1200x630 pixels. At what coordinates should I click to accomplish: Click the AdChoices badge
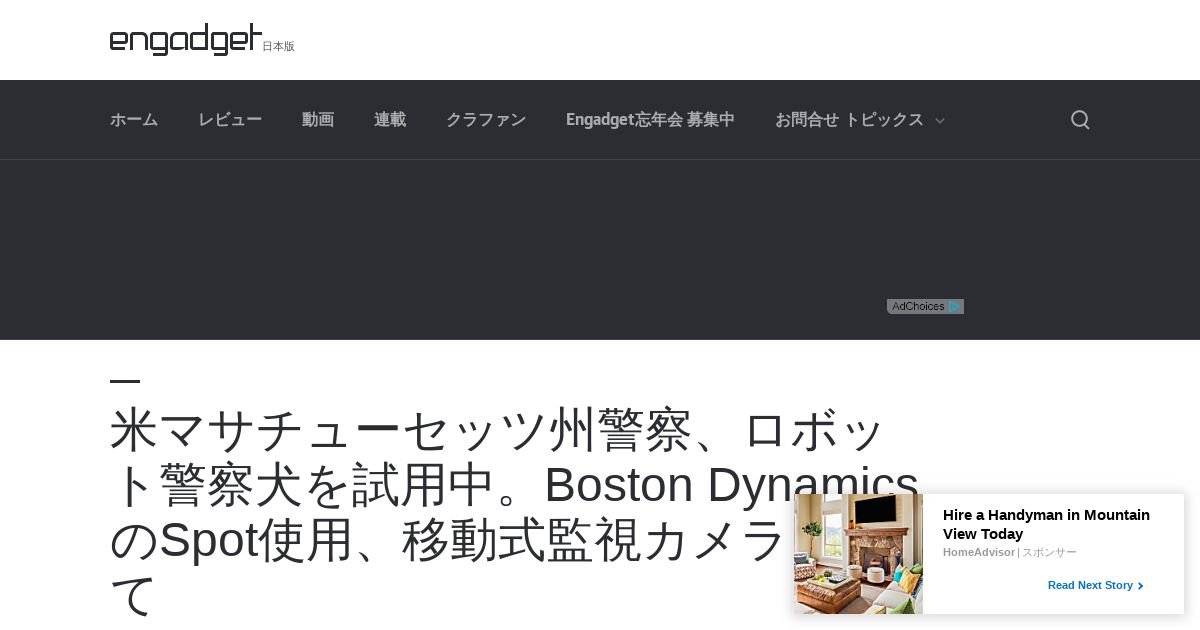pyautogui.click(x=925, y=306)
